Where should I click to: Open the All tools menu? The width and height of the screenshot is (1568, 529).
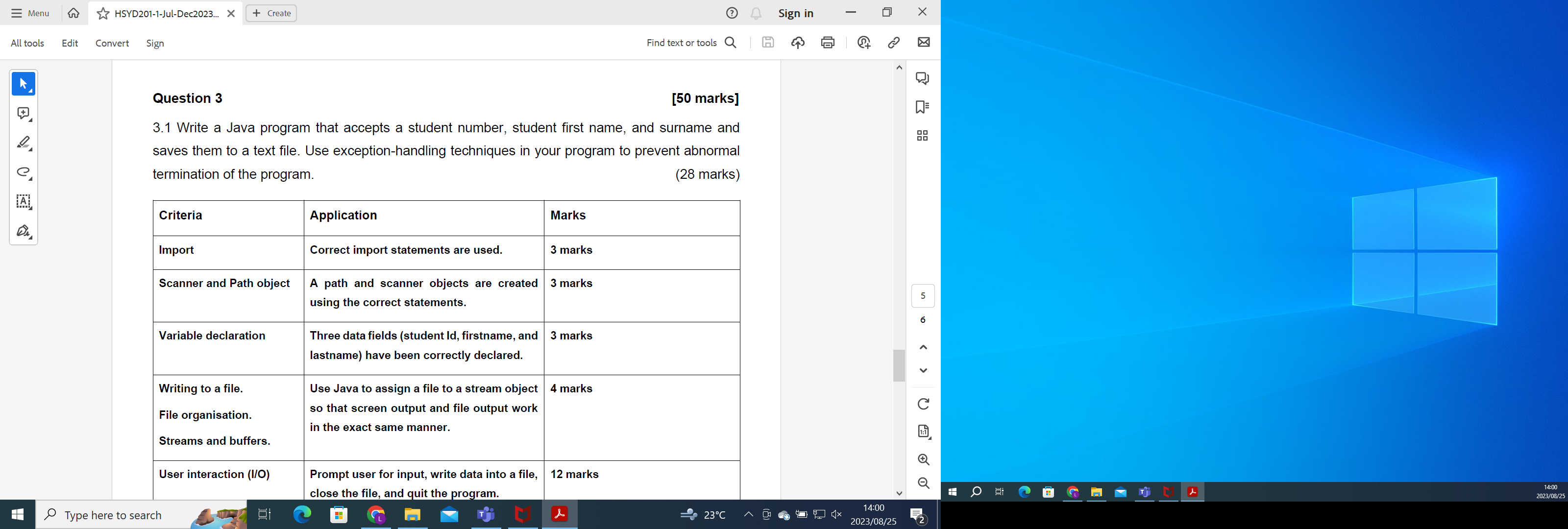(x=27, y=43)
